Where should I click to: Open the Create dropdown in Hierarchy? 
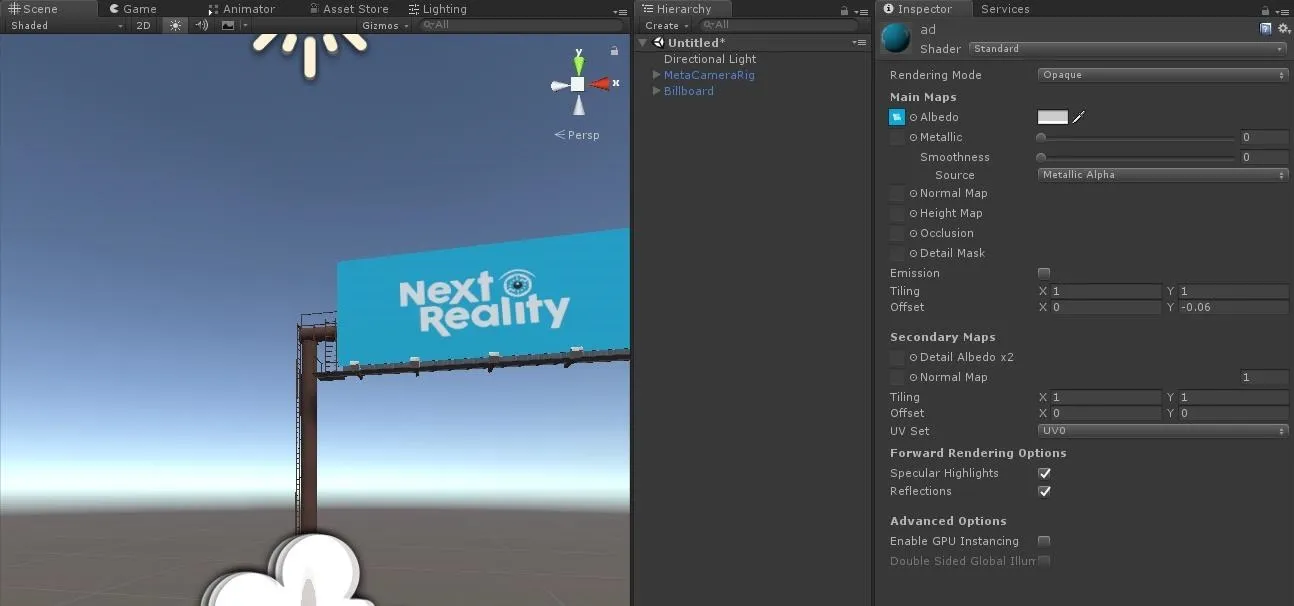[x=665, y=25]
